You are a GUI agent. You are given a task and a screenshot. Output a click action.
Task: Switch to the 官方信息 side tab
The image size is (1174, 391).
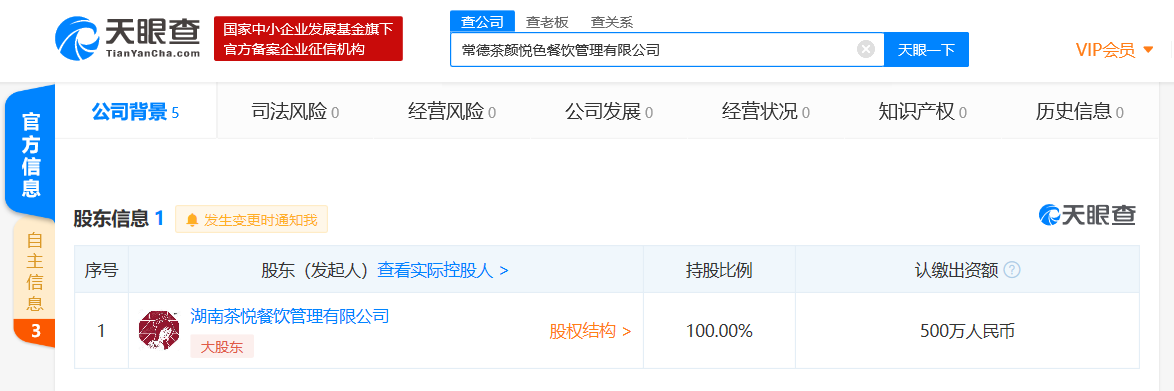pos(31,155)
